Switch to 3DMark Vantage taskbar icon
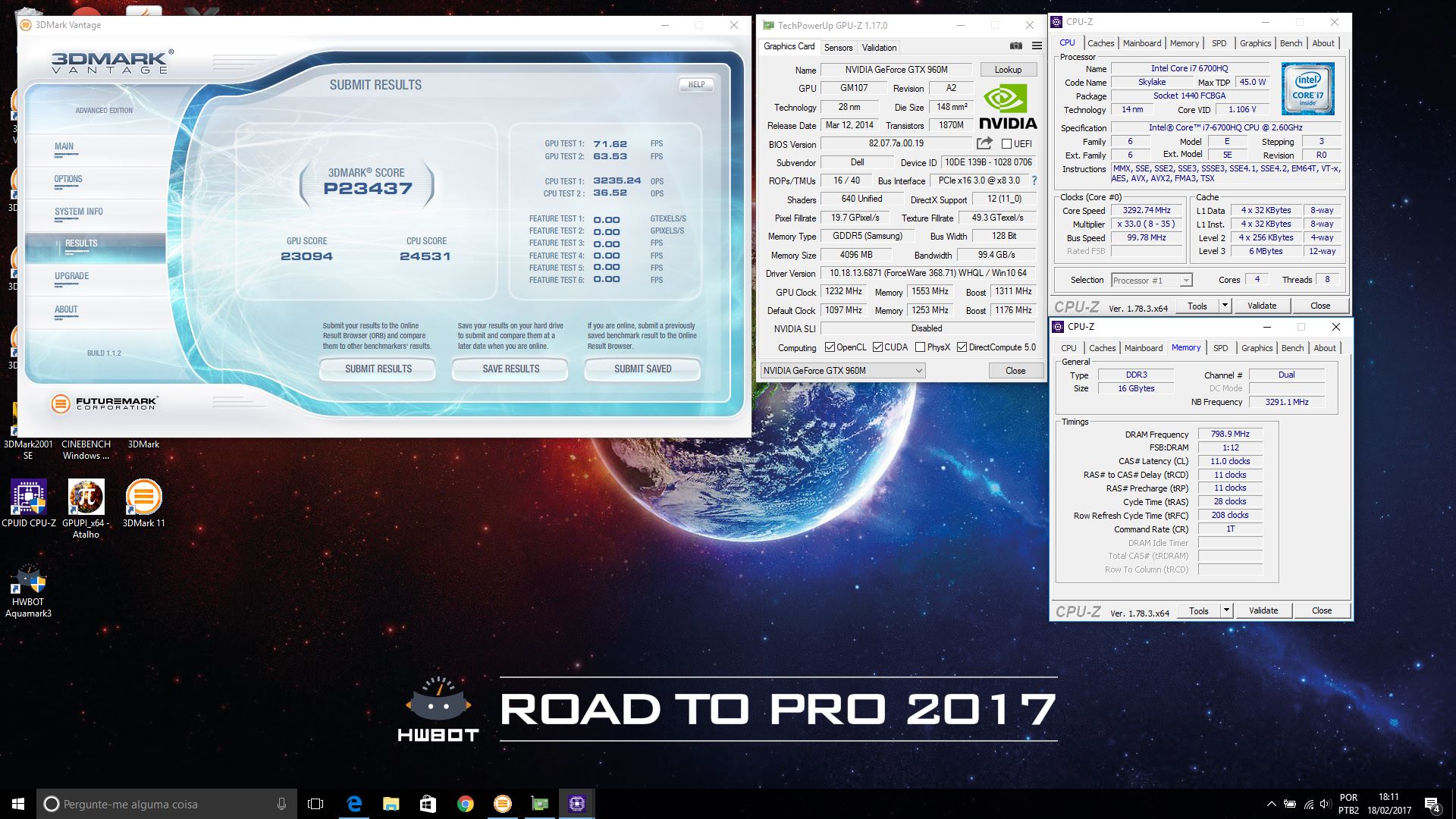The width and height of the screenshot is (1456, 819). (502, 804)
